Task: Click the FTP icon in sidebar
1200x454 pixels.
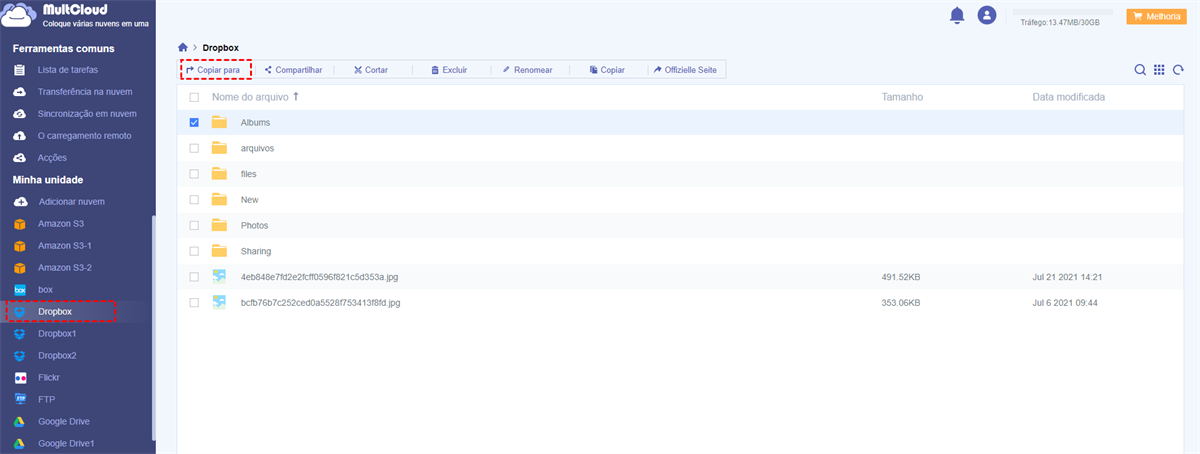Action: click(19, 400)
